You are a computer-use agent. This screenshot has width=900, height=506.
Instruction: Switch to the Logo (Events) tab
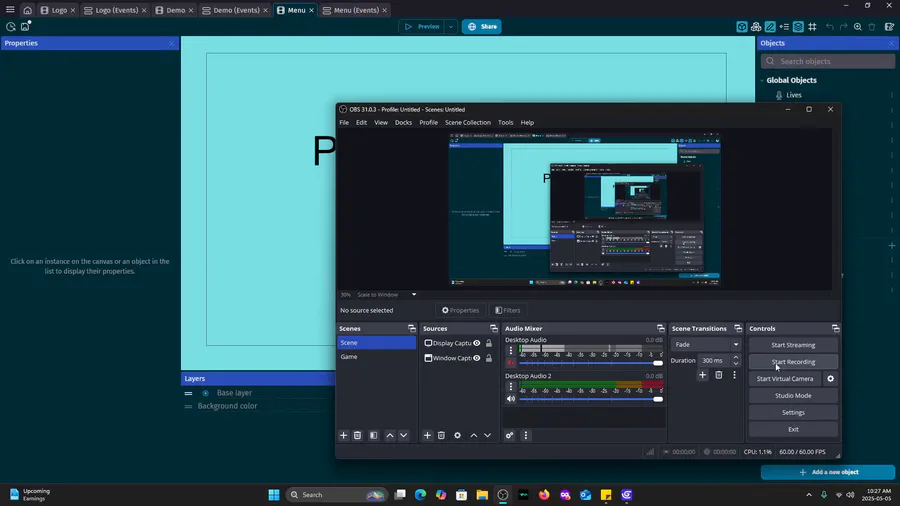pos(117,10)
